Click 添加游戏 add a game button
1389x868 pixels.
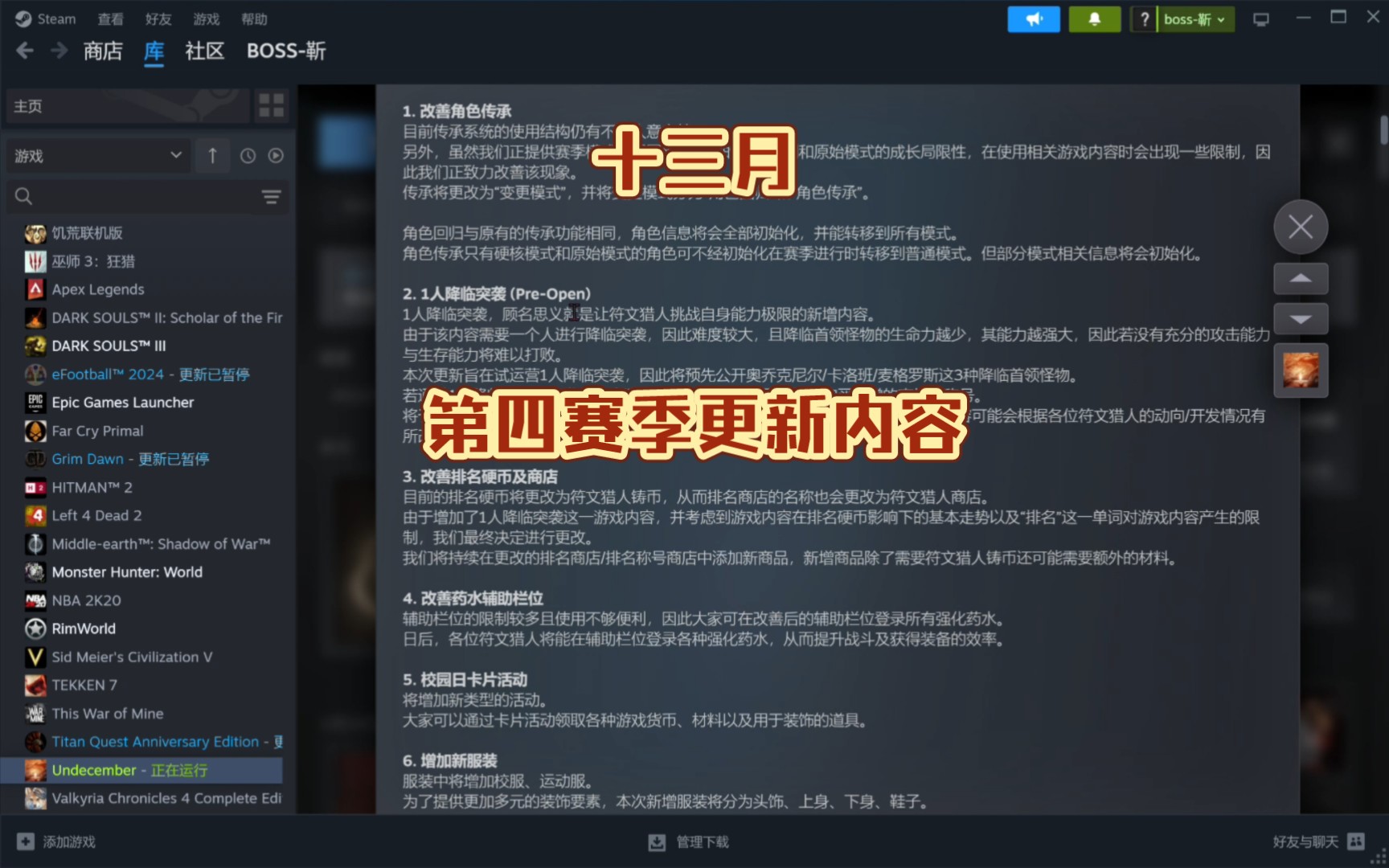point(56,841)
